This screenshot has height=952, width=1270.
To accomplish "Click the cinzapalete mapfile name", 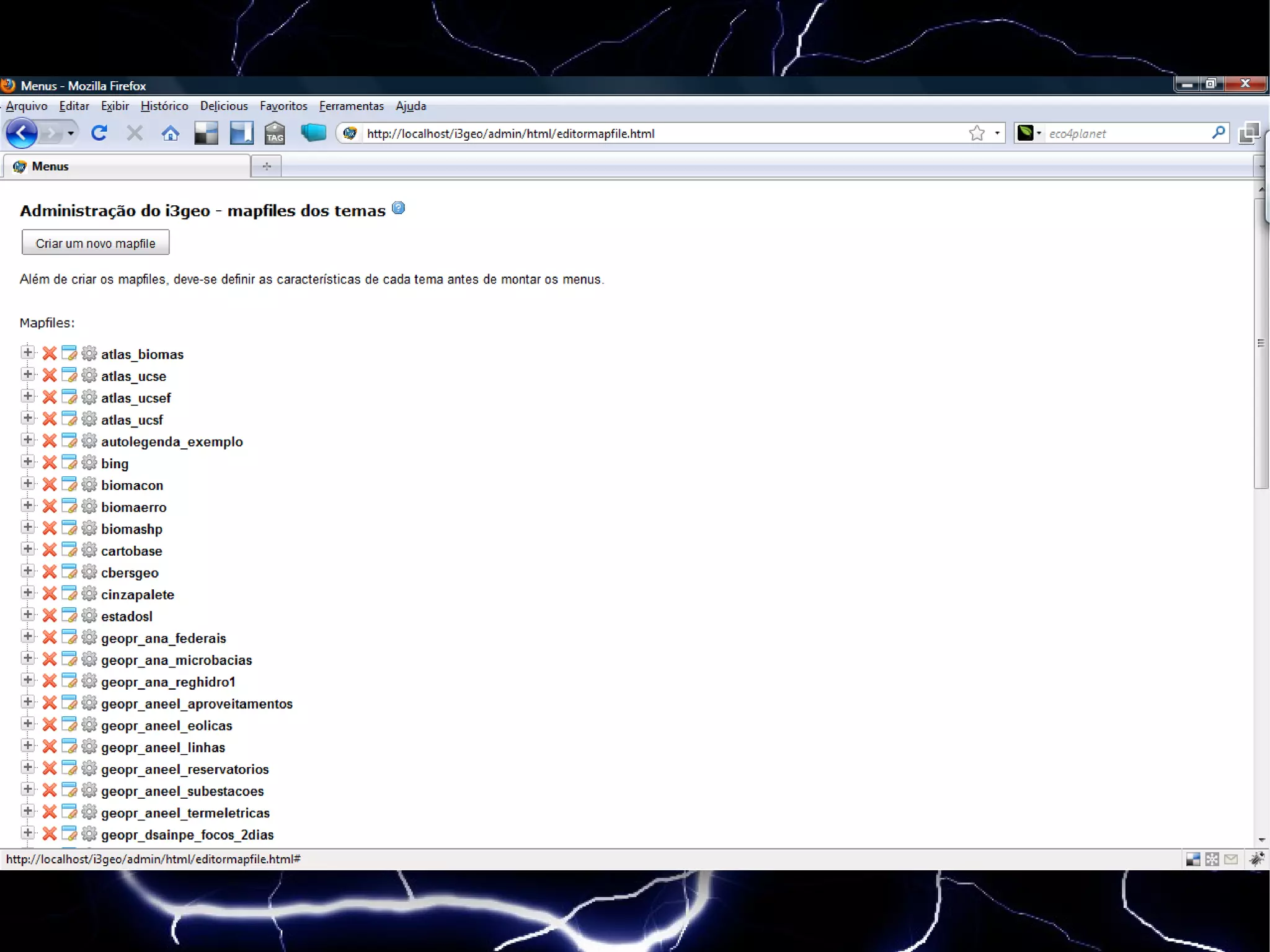I will click(x=138, y=594).
